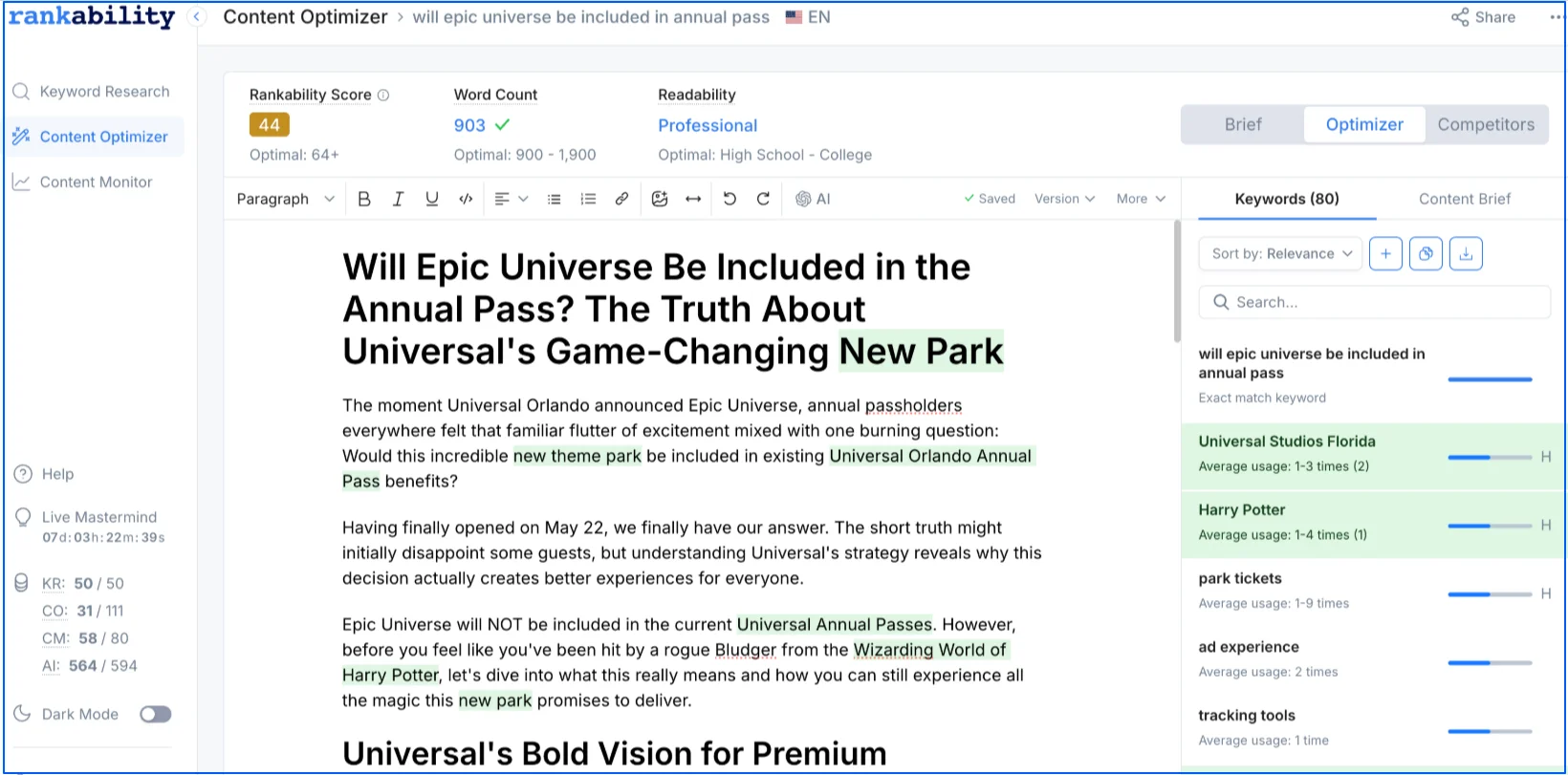This screenshot has width=1568, height=775.
Task: Click the AI credits count 564 / 594
Action: click(102, 666)
